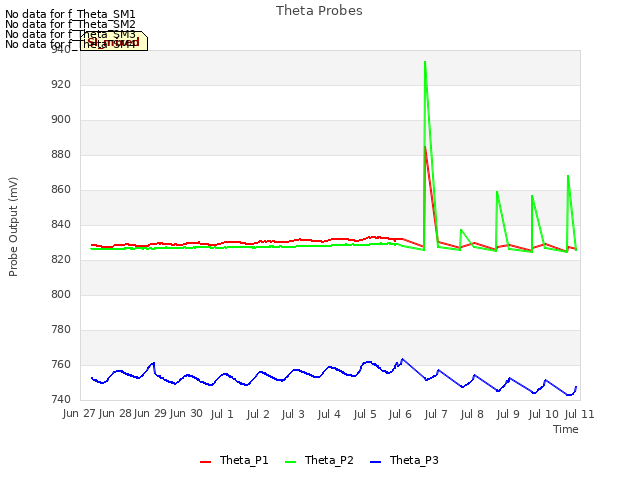The image size is (640, 480).
Task: Toggle the Theta_P3 series via its legend label
Action: tap(414, 460)
